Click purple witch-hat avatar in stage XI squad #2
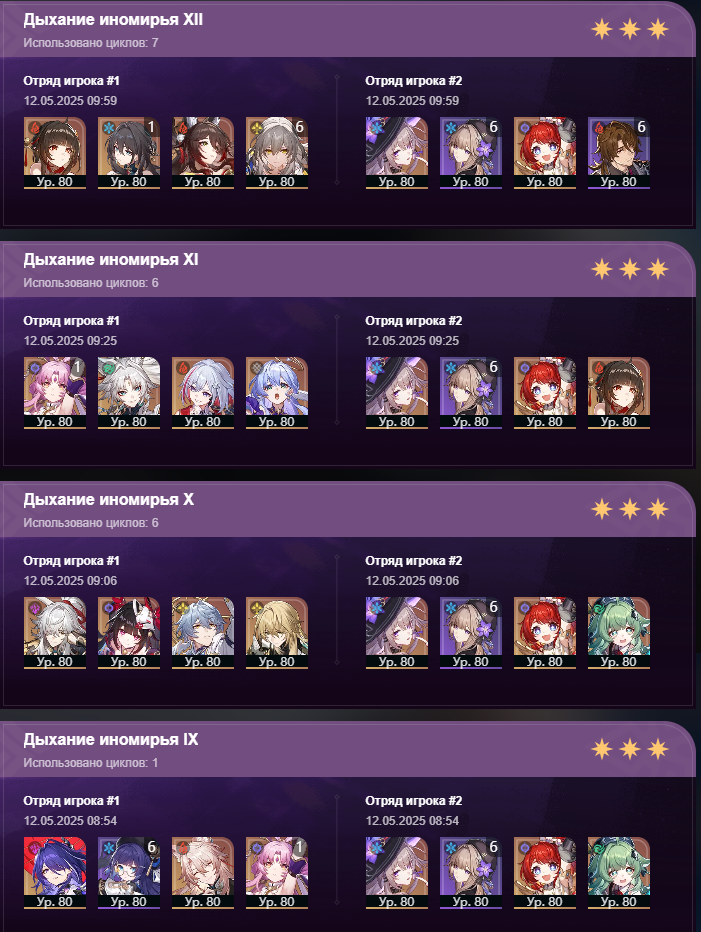 pos(397,393)
